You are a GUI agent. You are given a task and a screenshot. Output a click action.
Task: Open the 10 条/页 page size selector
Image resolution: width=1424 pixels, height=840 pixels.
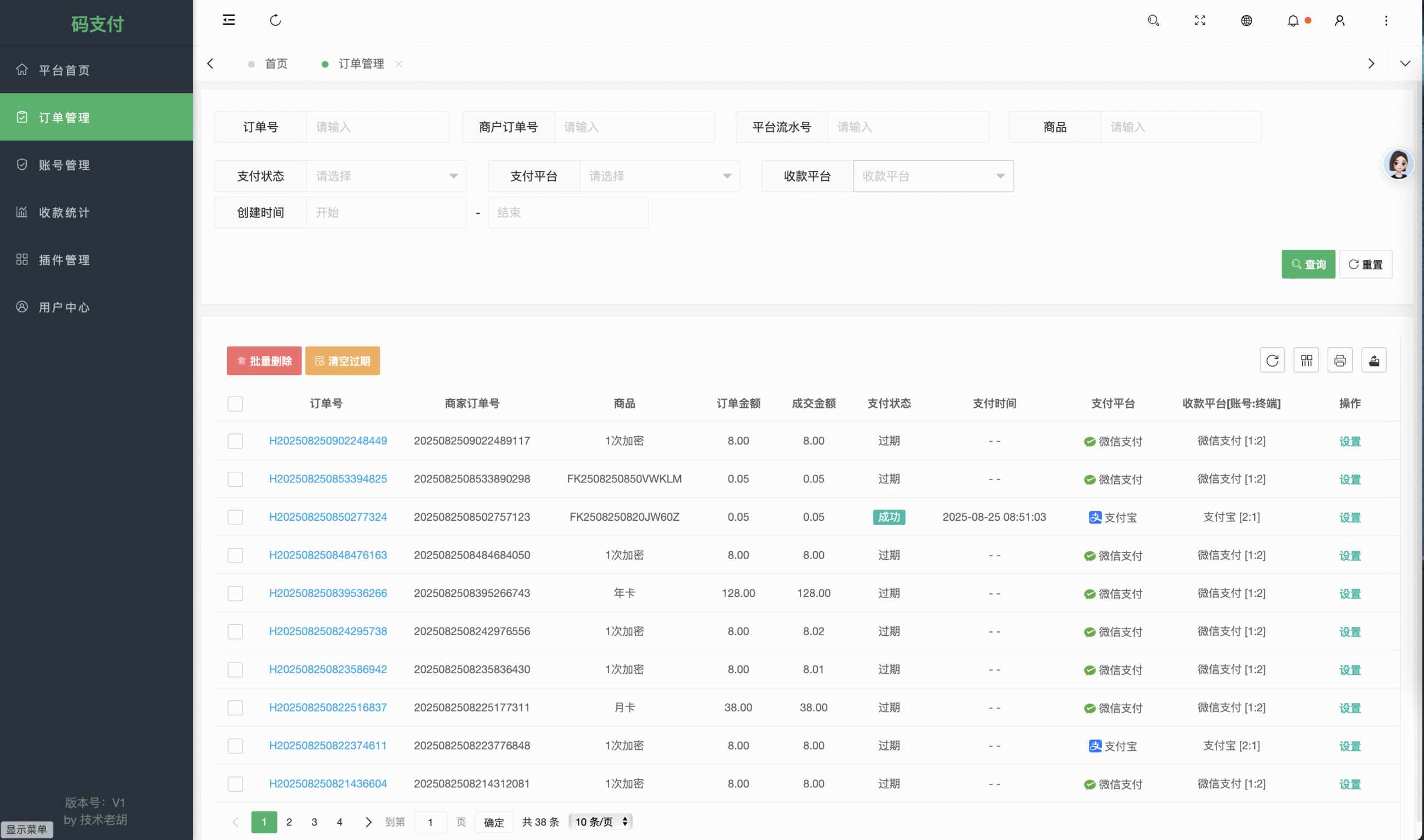[601, 822]
